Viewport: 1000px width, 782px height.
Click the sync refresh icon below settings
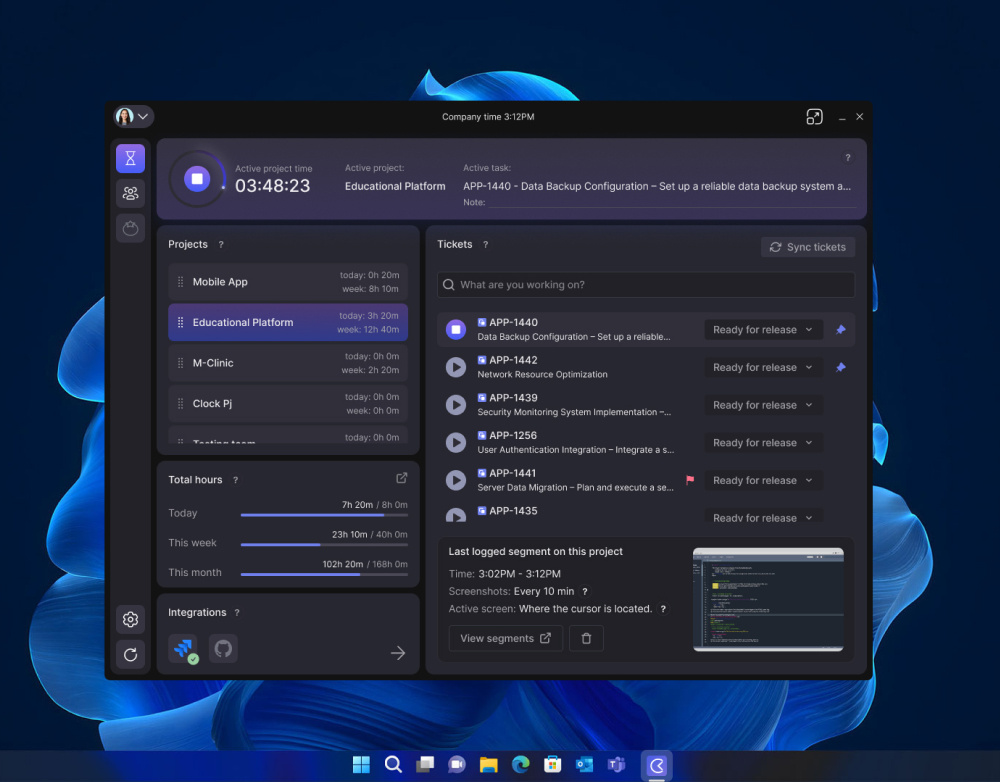pos(130,654)
